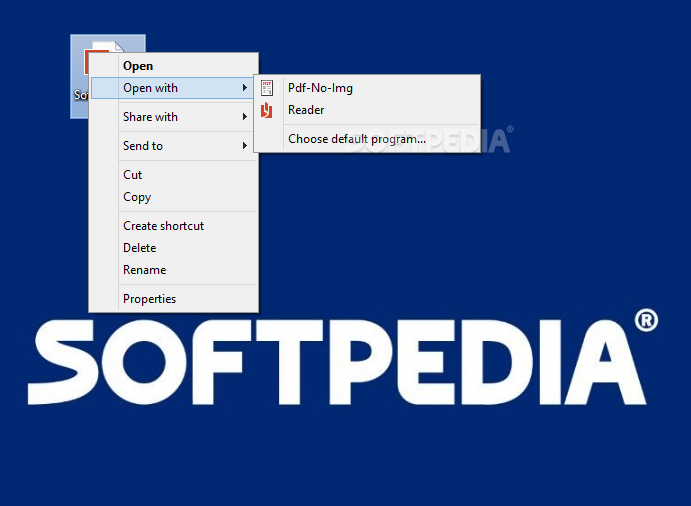This screenshot has height=506, width=691.
Task: Choose Rename from the context menu
Action: (173, 270)
